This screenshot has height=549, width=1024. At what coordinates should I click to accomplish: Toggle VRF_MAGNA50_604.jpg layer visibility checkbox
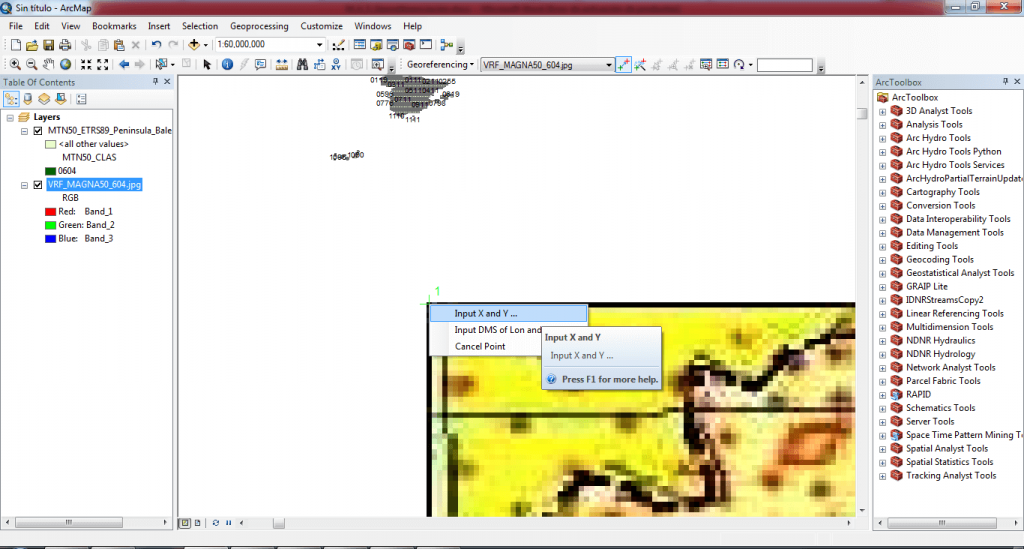[38, 185]
